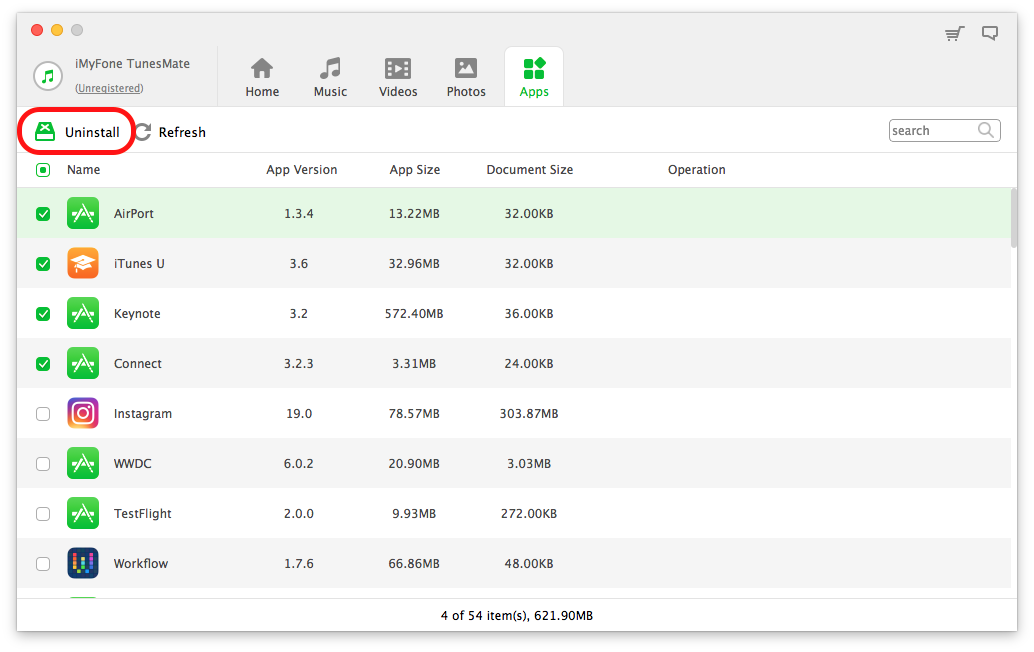The height and width of the screenshot is (652, 1034).
Task: Click the 303.87MB document size value
Action: [x=529, y=413]
